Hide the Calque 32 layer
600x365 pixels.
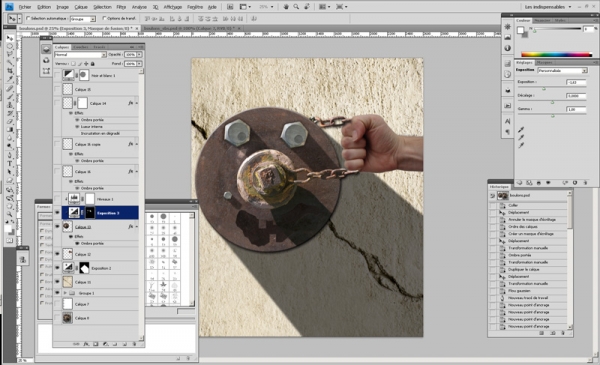pyautogui.click(x=57, y=254)
